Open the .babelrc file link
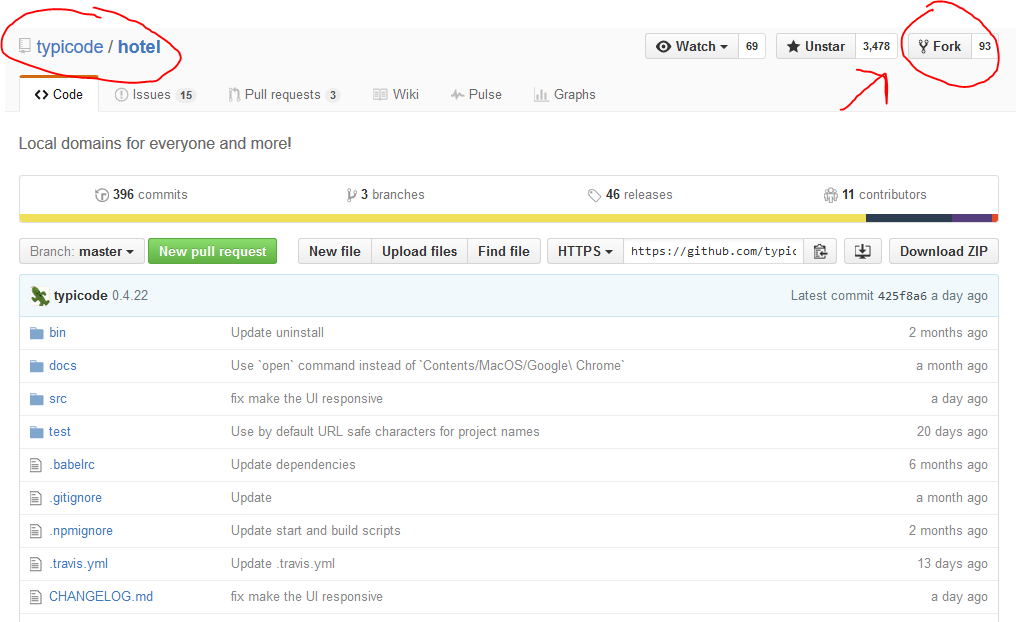 click(x=72, y=465)
